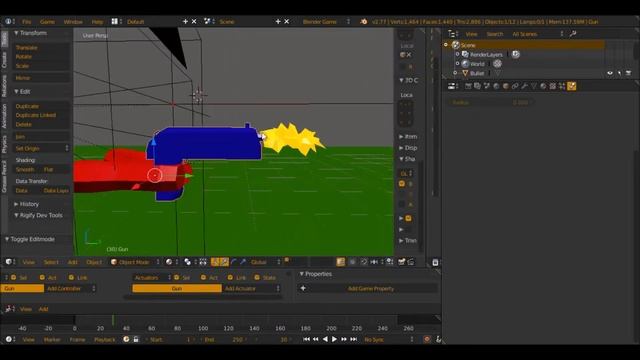Open the Object Mode dropdown
Viewport: 640px width, 360px height.
pos(135,262)
